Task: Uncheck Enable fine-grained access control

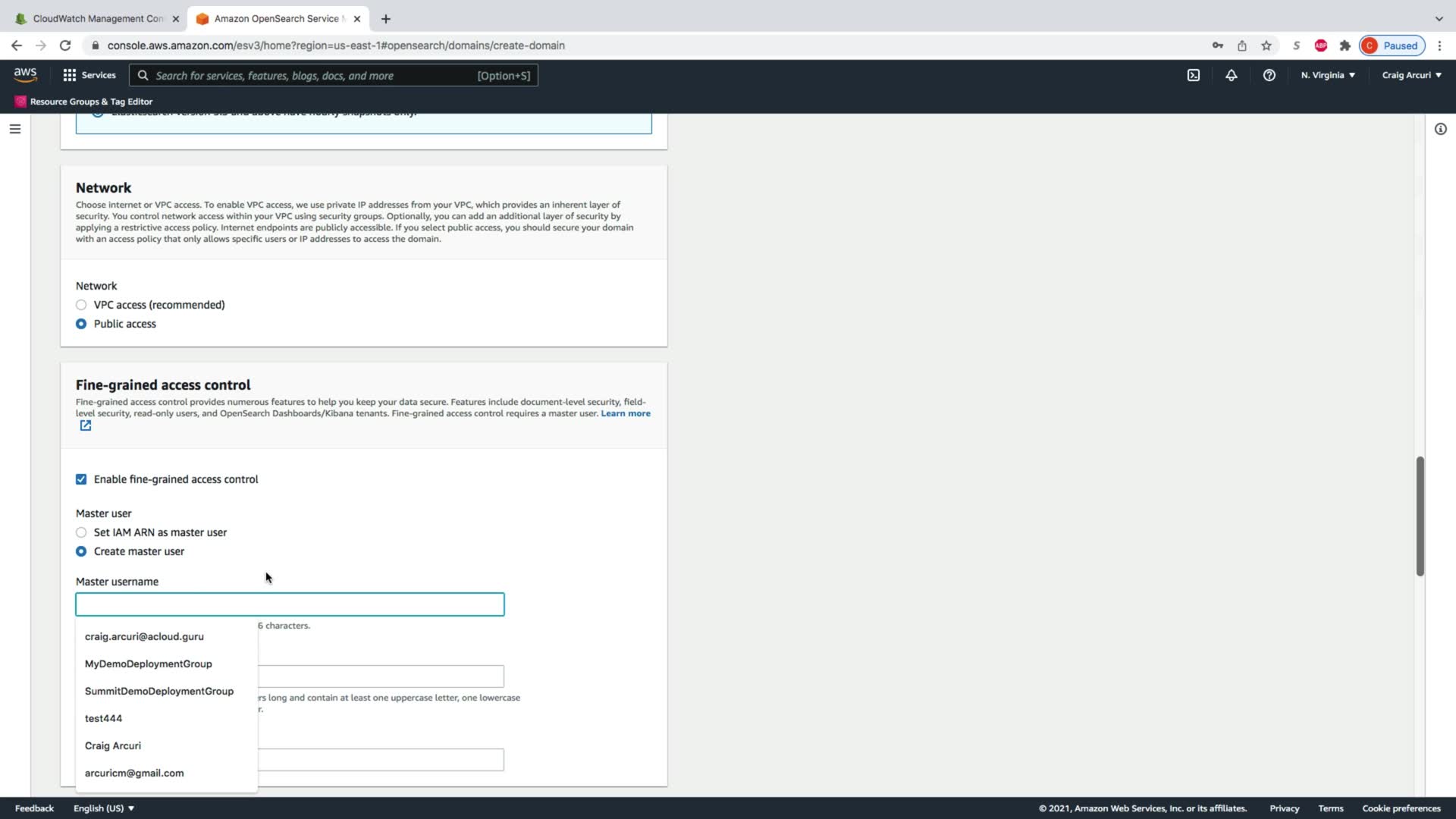Action: point(81,479)
